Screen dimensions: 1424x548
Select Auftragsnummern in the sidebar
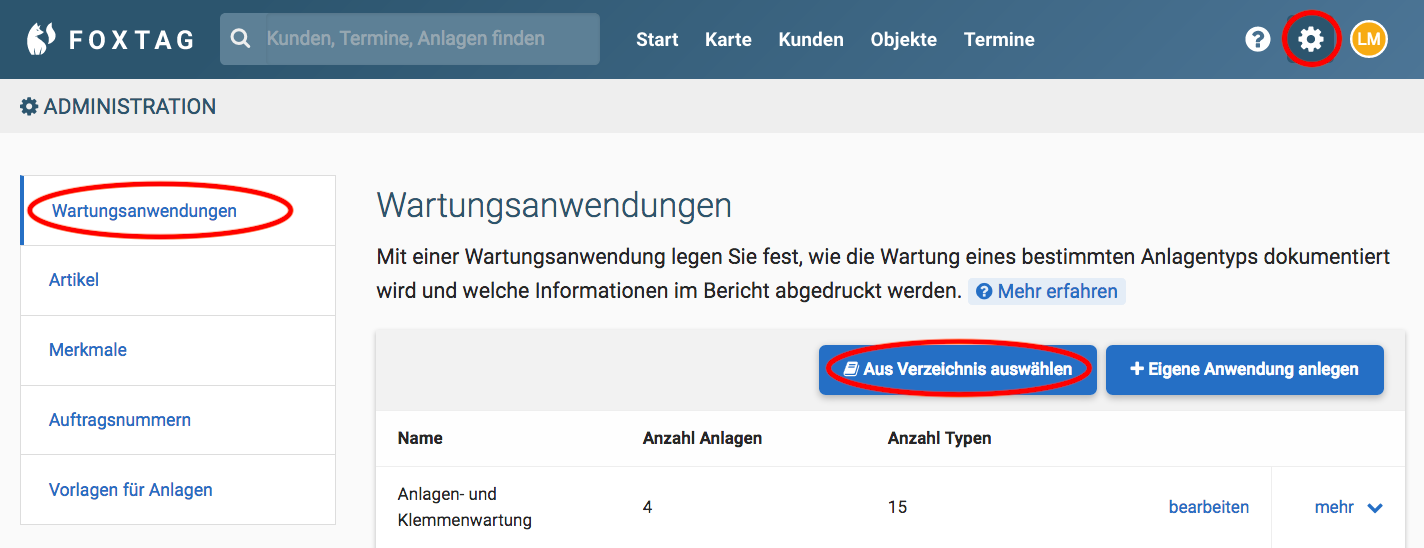pyautogui.click(x=179, y=420)
